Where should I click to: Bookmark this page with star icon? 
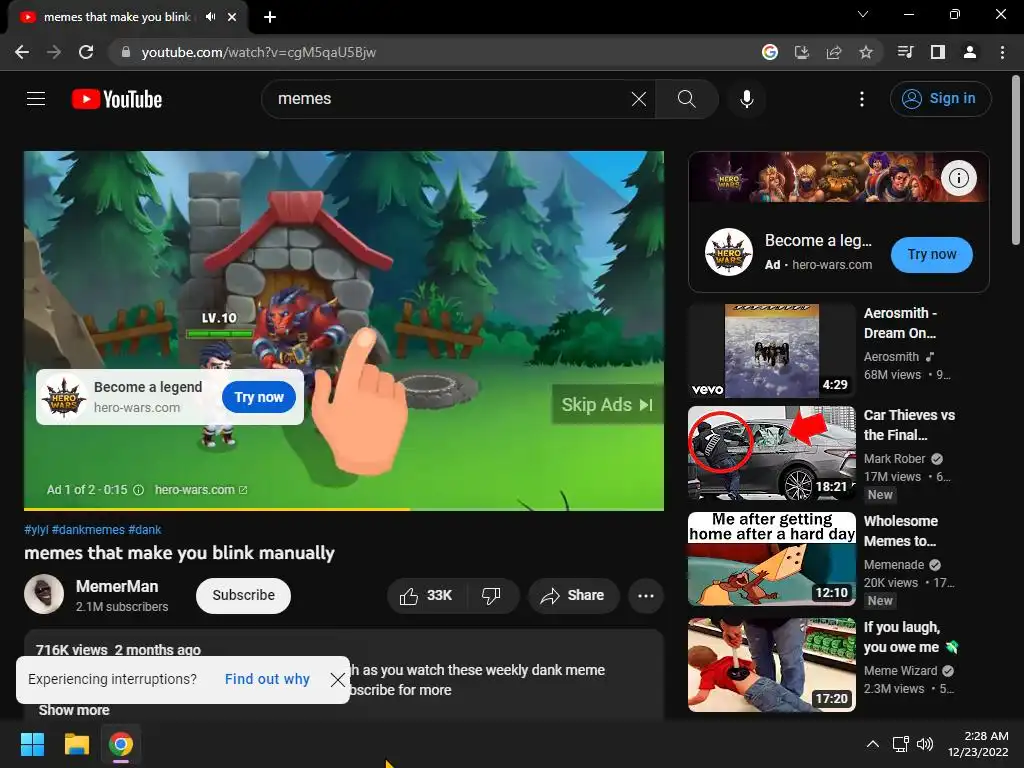tap(866, 52)
